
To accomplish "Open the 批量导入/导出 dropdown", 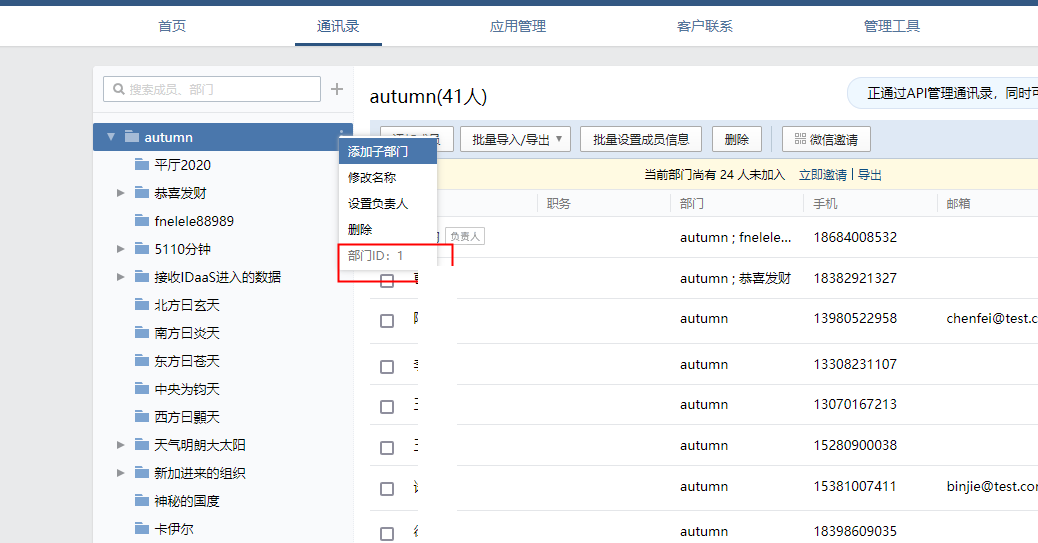I will (515, 139).
